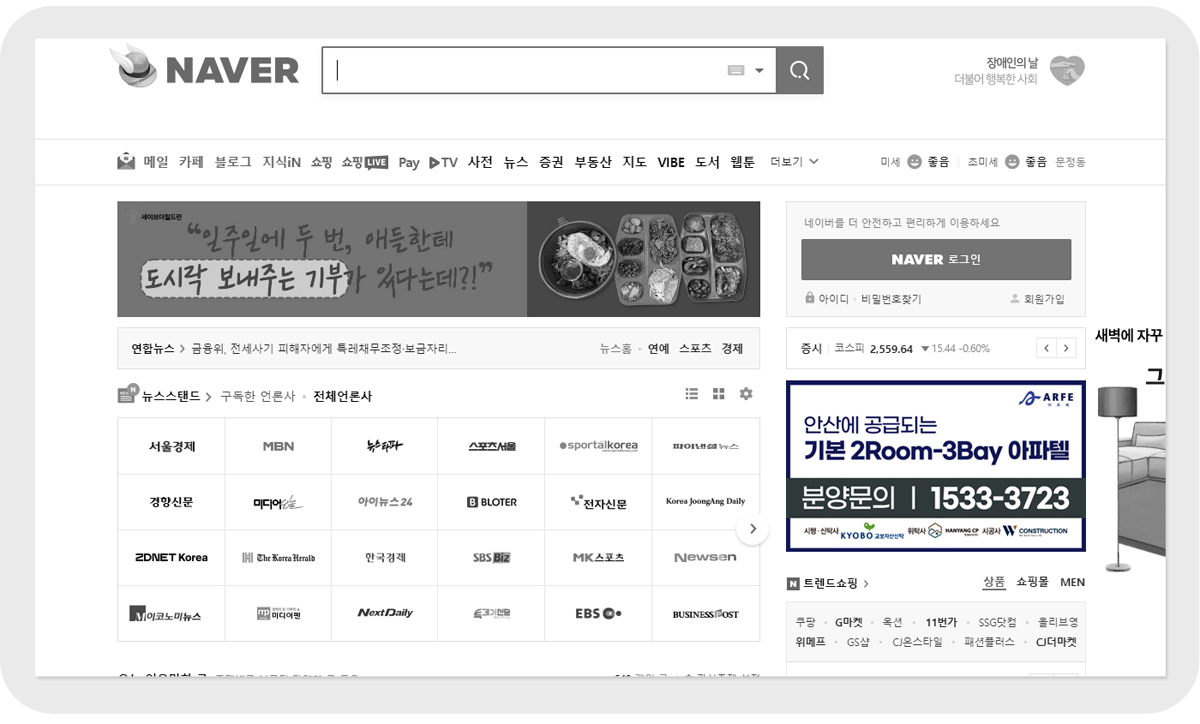The width and height of the screenshot is (1200, 724).
Task: Open 웹툰 in the navigation bar
Action: click(x=743, y=162)
